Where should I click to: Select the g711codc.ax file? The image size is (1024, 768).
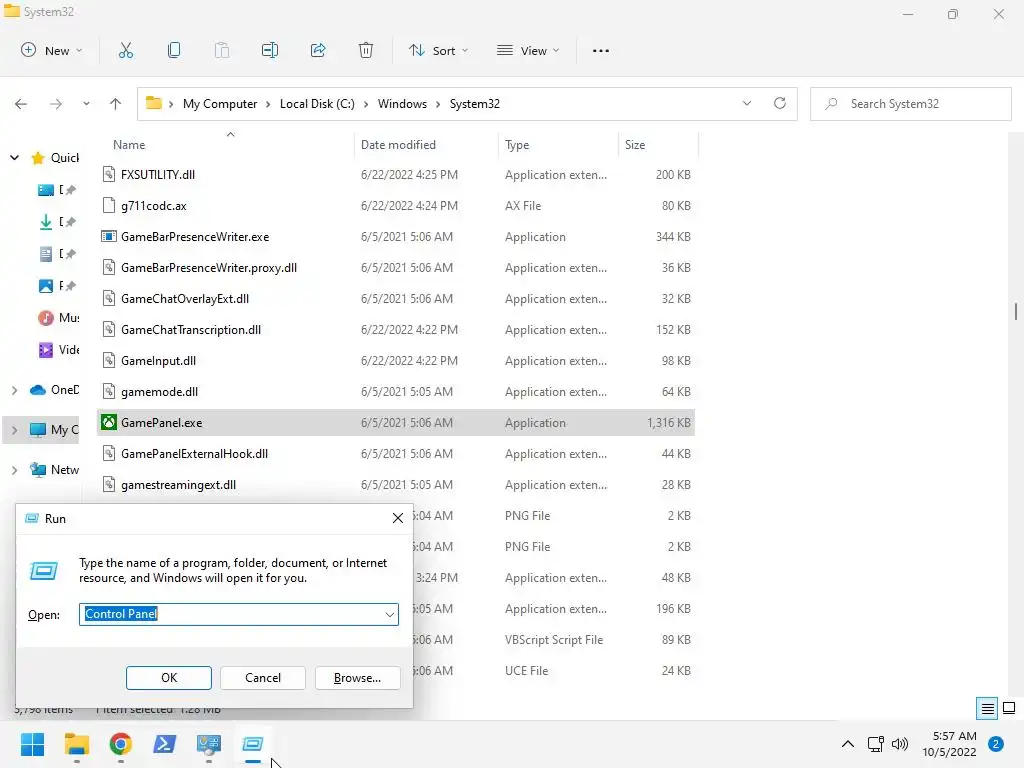(396, 206)
